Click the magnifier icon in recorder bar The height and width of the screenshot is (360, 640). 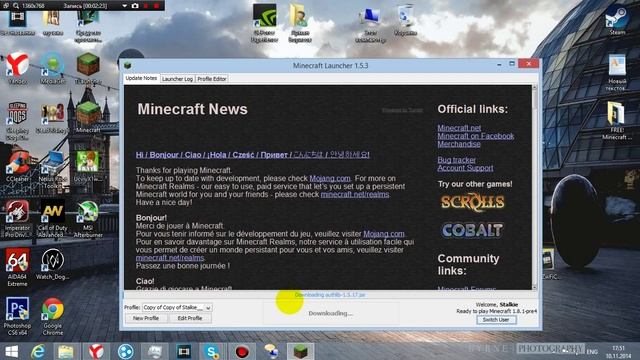click(16, 6)
